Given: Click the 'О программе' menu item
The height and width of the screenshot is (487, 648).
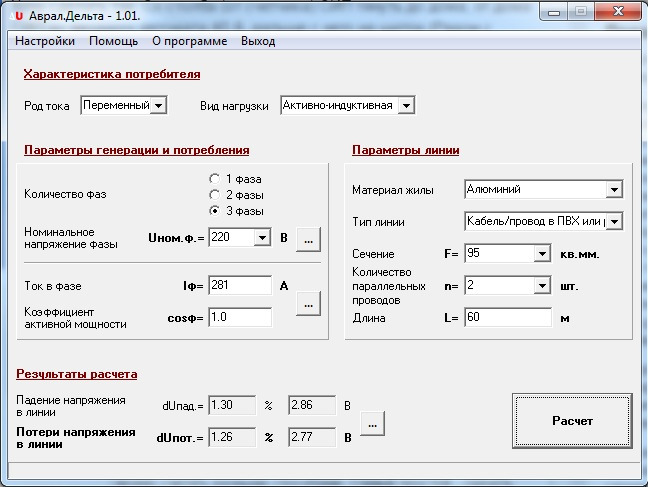Looking at the screenshot, I should (189, 42).
